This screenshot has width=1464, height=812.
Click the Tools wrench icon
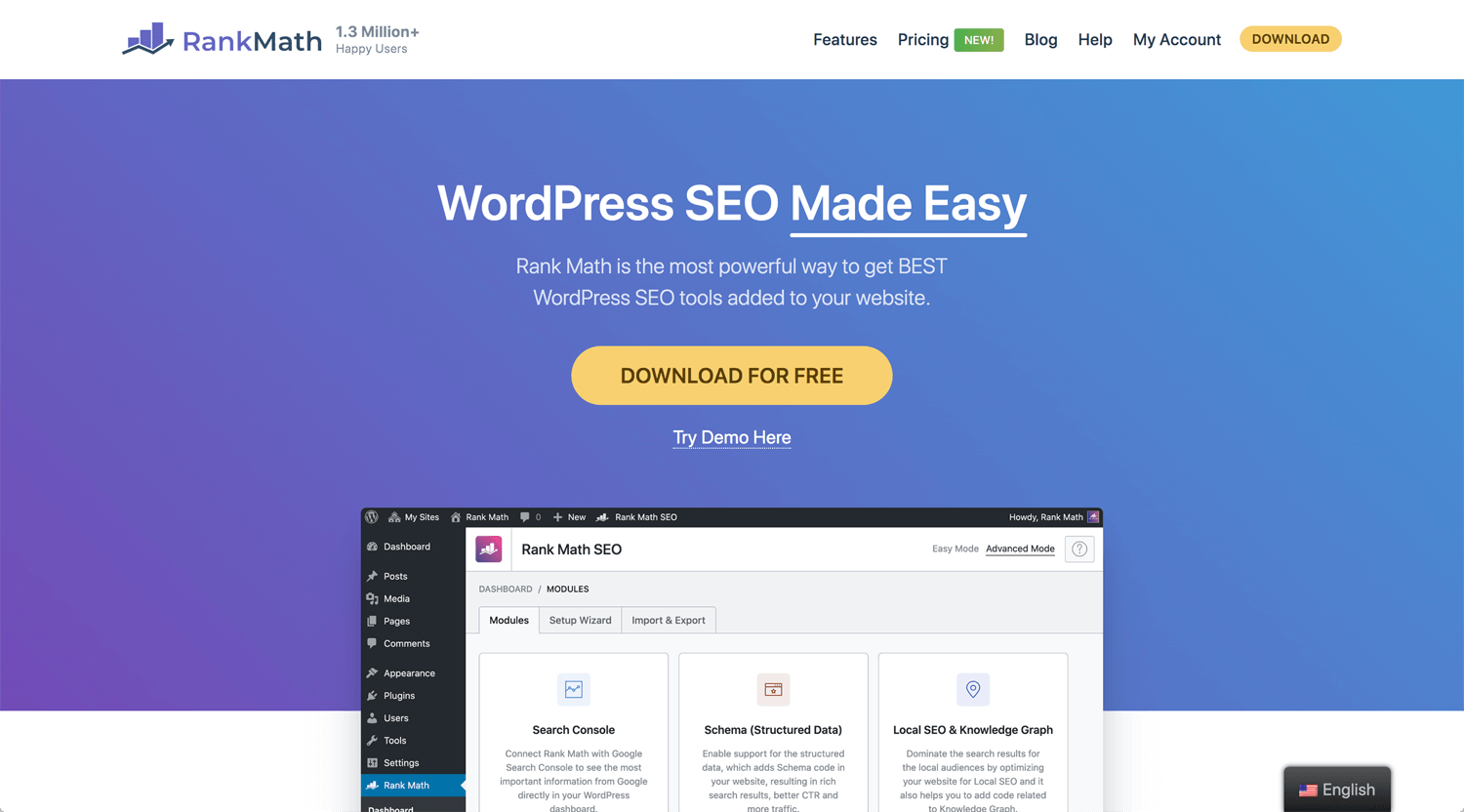click(372, 741)
